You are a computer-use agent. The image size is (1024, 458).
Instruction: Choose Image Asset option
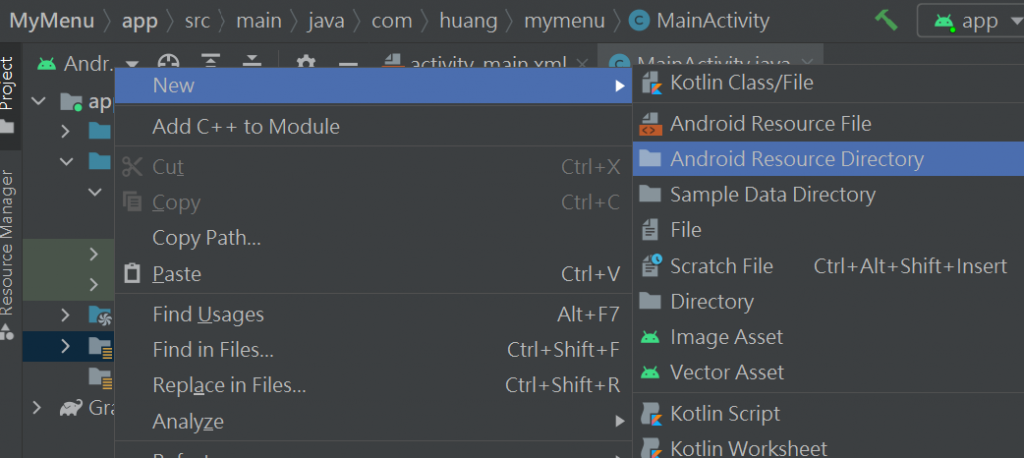(x=828, y=336)
